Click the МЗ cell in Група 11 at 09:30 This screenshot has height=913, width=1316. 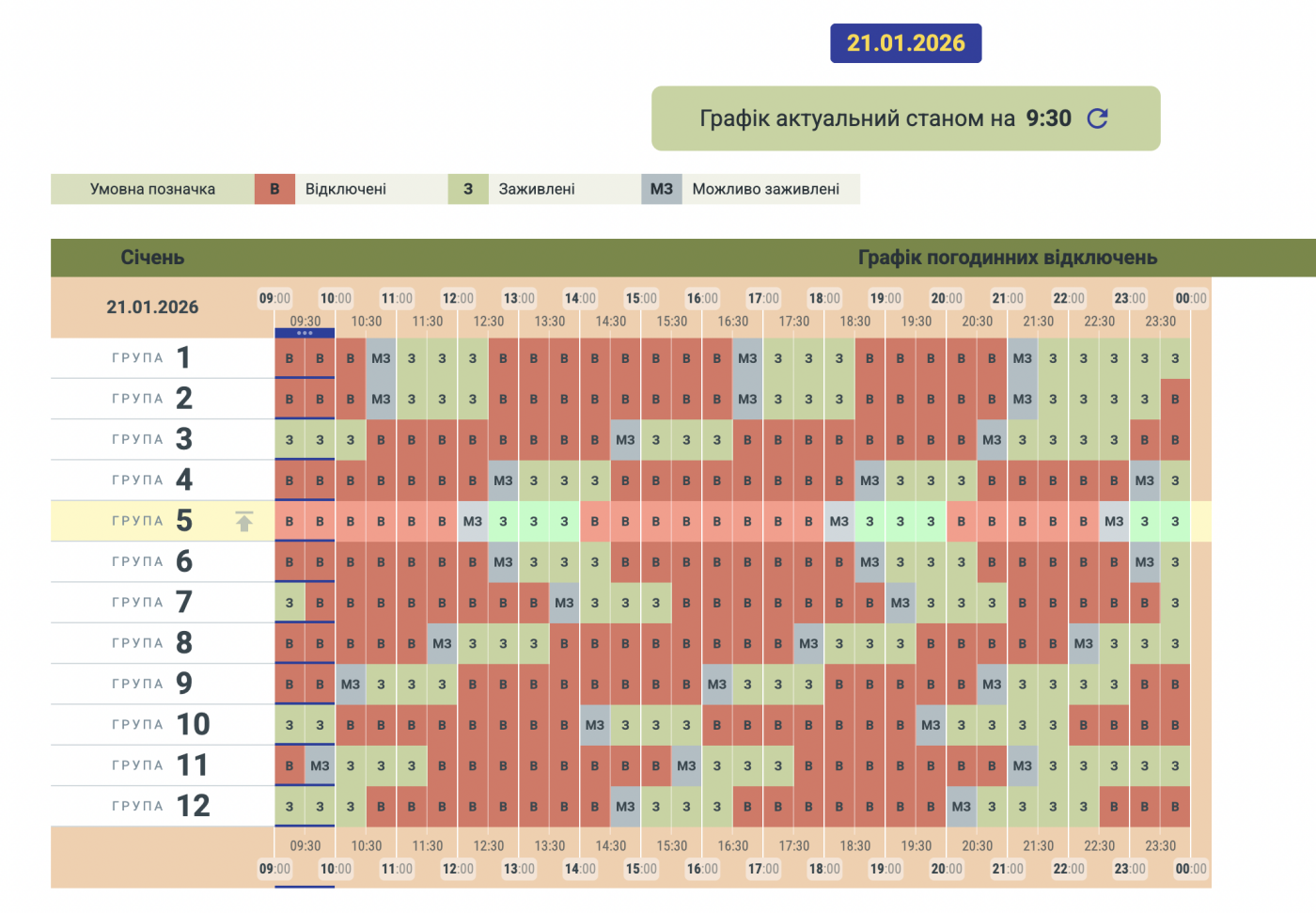320,765
